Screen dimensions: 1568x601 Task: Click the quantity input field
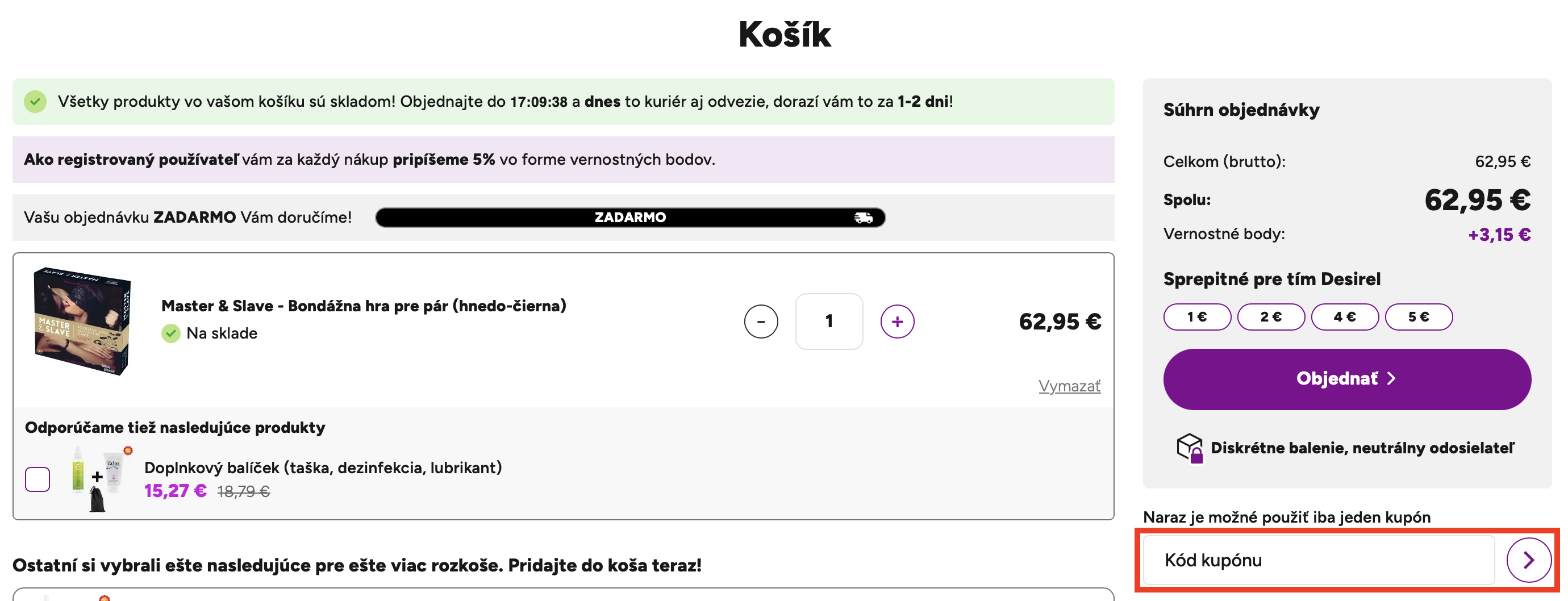click(828, 322)
